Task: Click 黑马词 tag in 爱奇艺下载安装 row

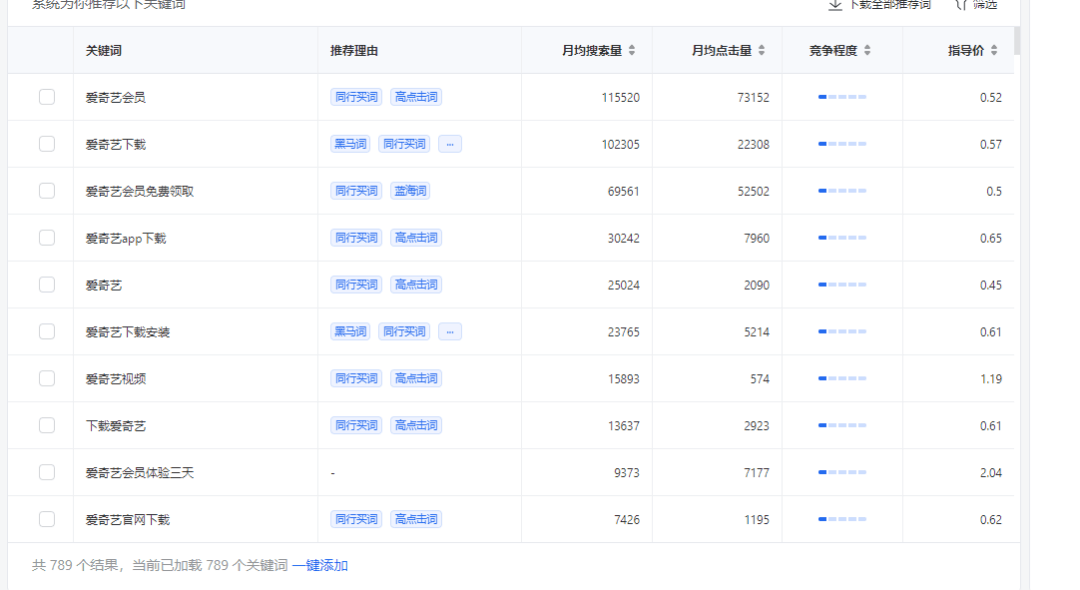Action: (x=351, y=331)
